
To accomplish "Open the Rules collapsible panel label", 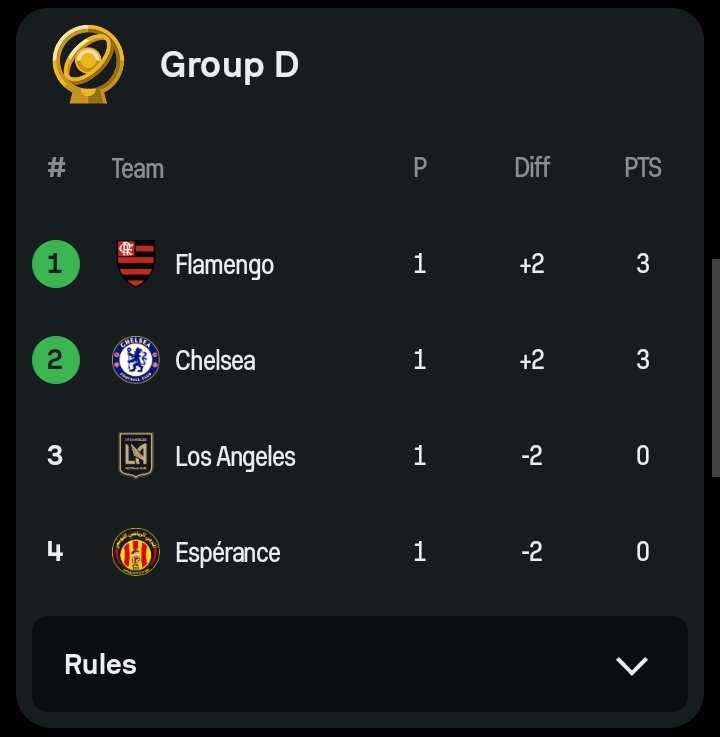I will (x=101, y=665).
